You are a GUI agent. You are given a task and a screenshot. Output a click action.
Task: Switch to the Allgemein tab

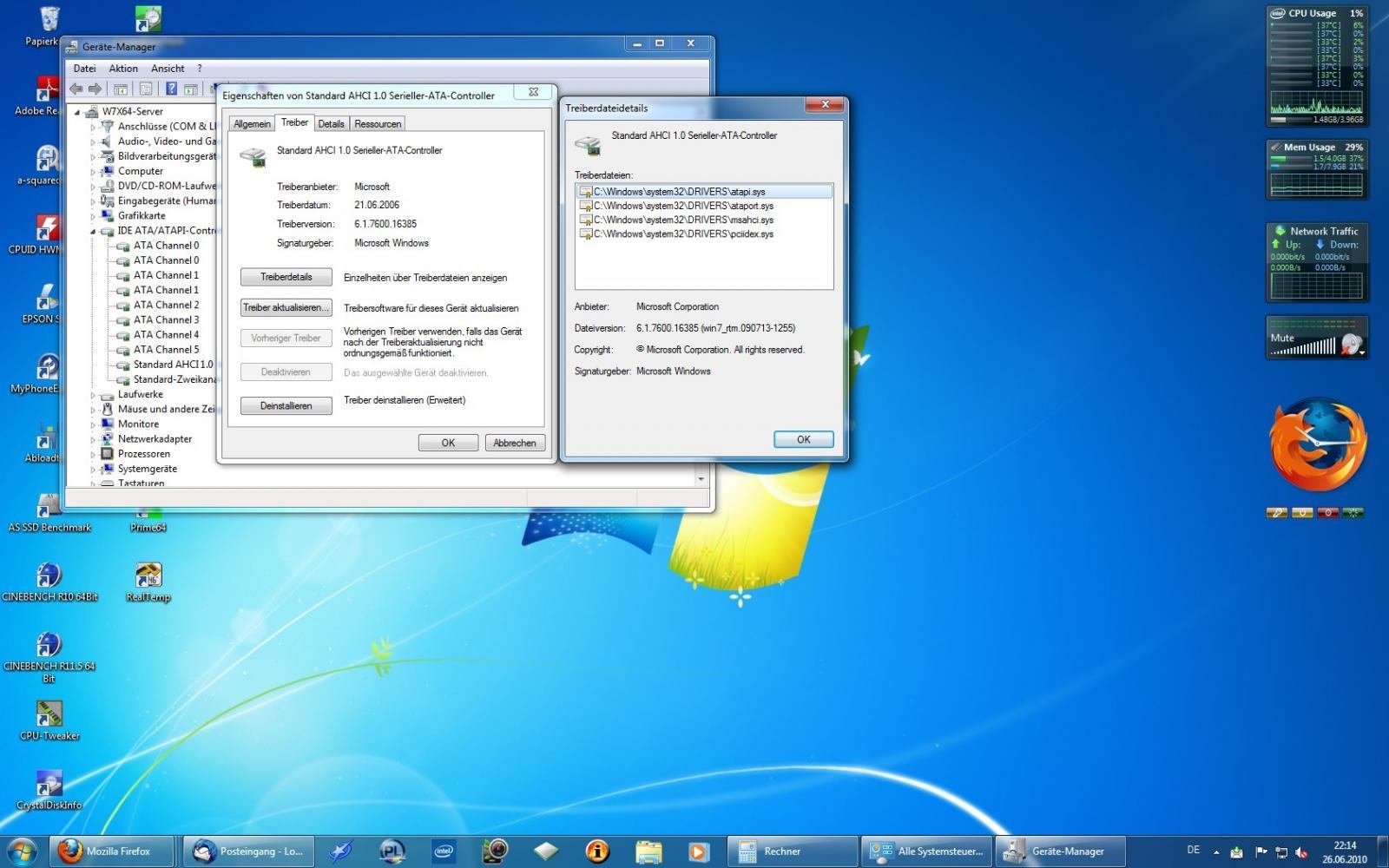(x=252, y=124)
